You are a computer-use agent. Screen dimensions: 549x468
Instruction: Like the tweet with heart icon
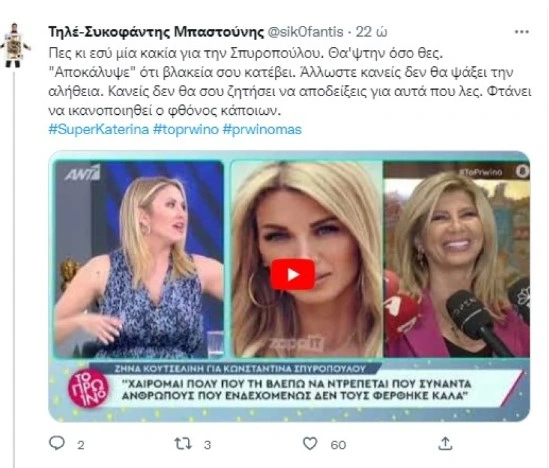pos(310,443)
